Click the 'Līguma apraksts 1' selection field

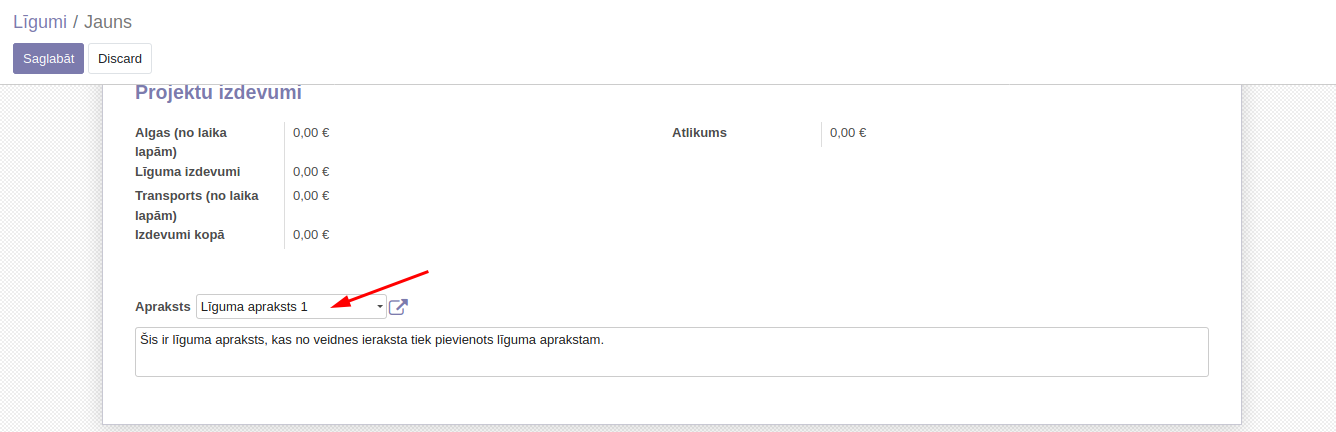[x=285, y=307]
